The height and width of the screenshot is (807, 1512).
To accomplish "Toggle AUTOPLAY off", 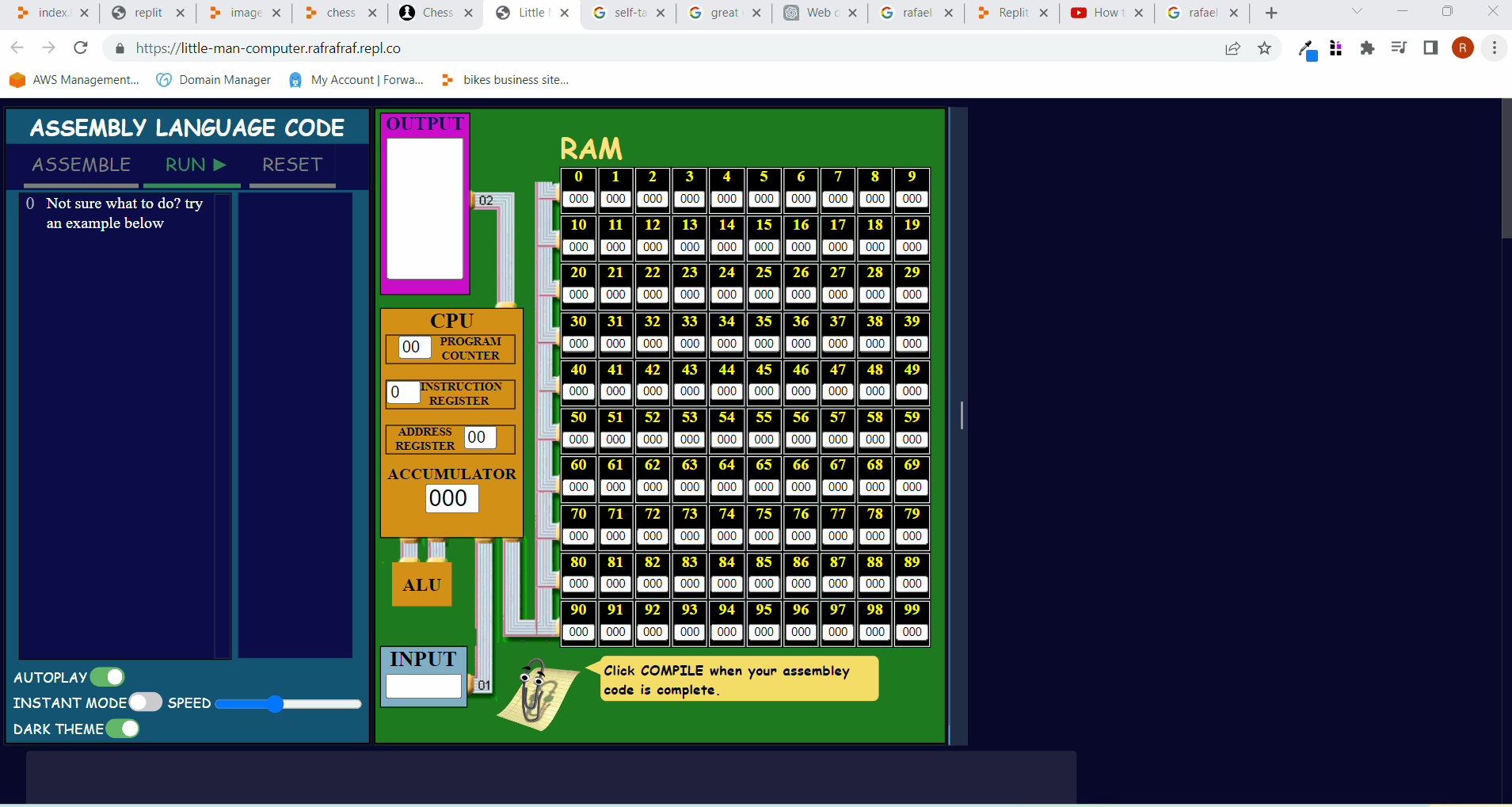I will [110, 677].
